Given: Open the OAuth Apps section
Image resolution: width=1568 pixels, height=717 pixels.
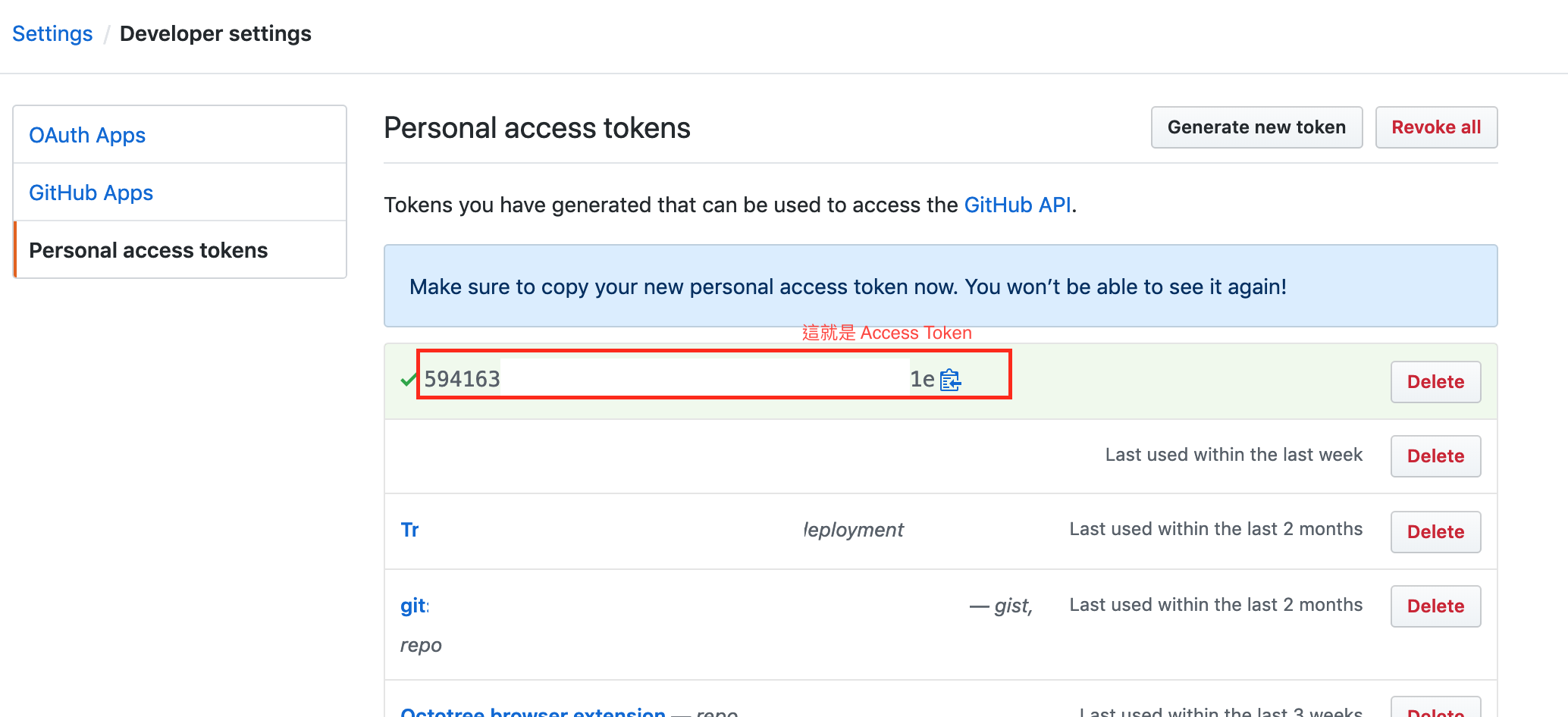Looking at the screenshot, I should 87,135.
